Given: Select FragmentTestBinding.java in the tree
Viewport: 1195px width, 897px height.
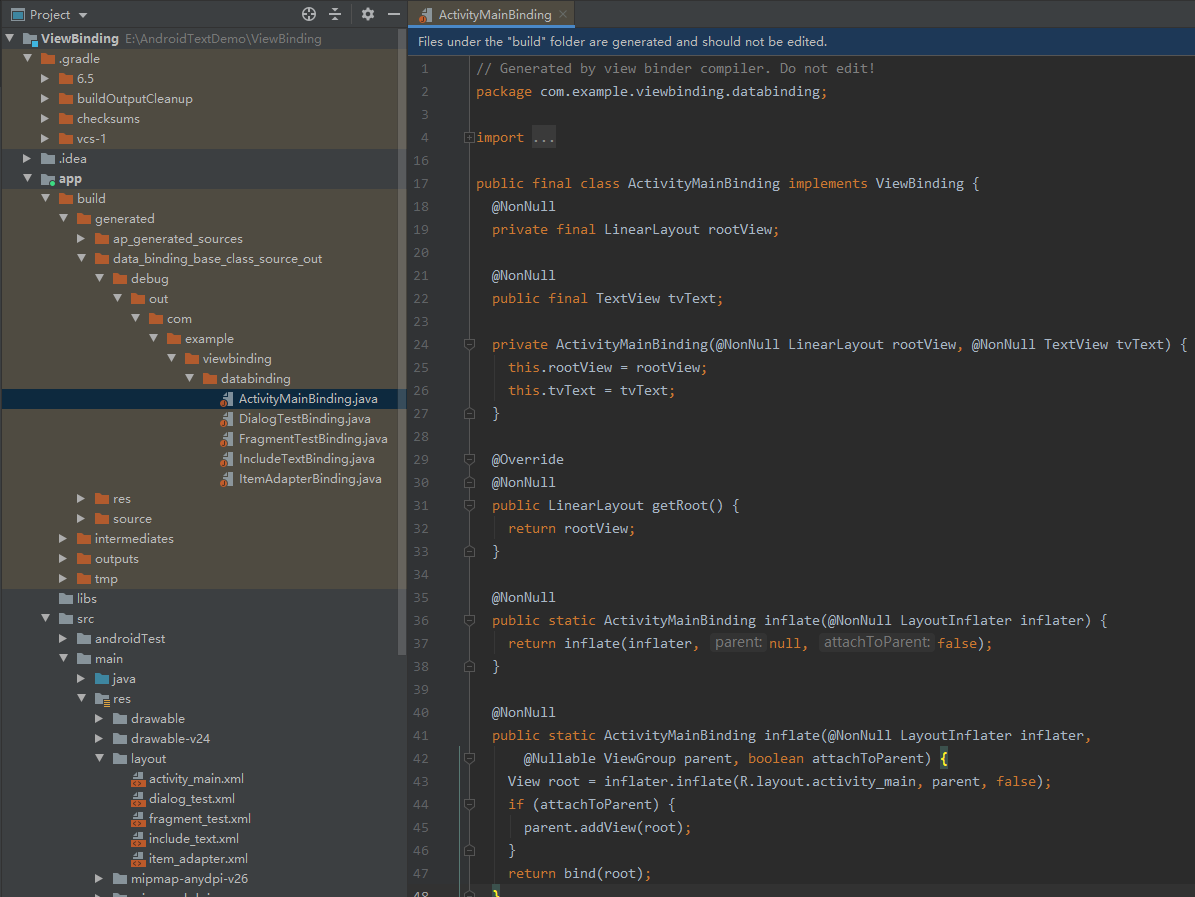Looking at the screenshot, I should (313, 439).
